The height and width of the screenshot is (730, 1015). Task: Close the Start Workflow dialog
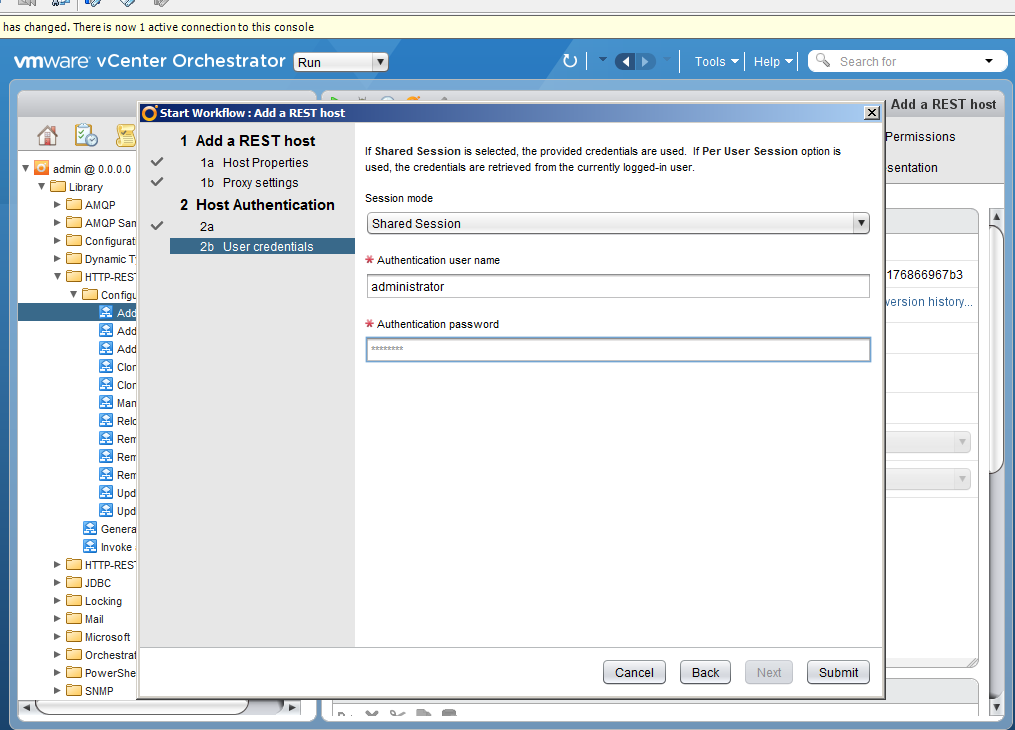[872, 113]
